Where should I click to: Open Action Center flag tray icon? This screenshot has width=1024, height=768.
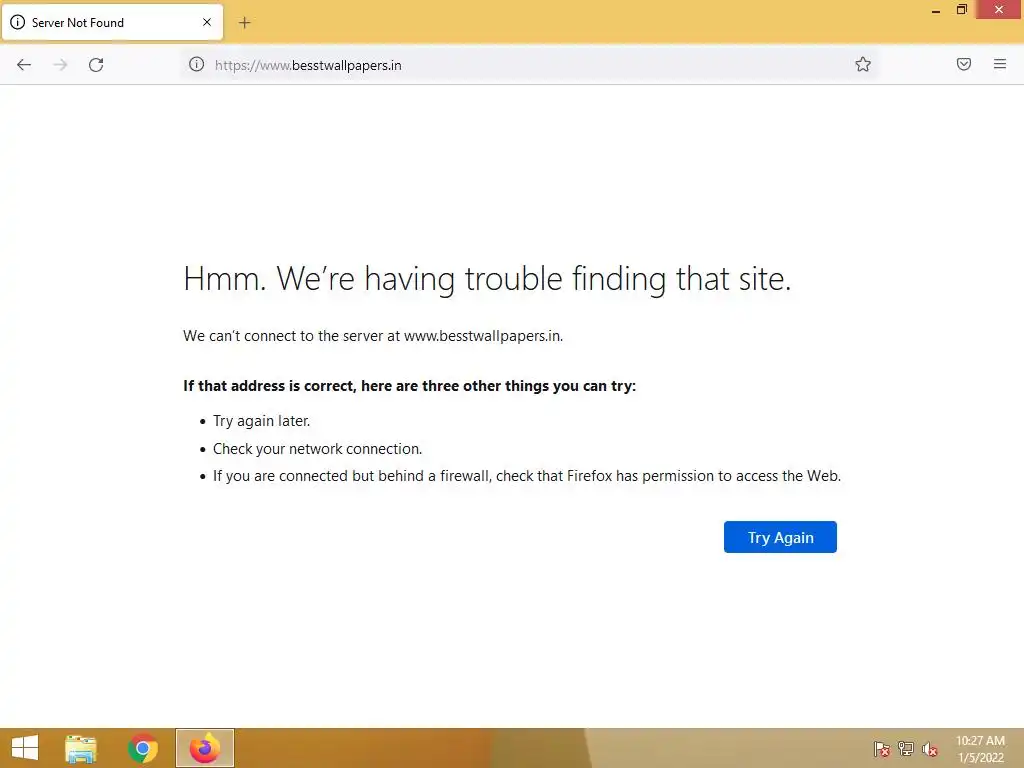[x=882, y=749]
